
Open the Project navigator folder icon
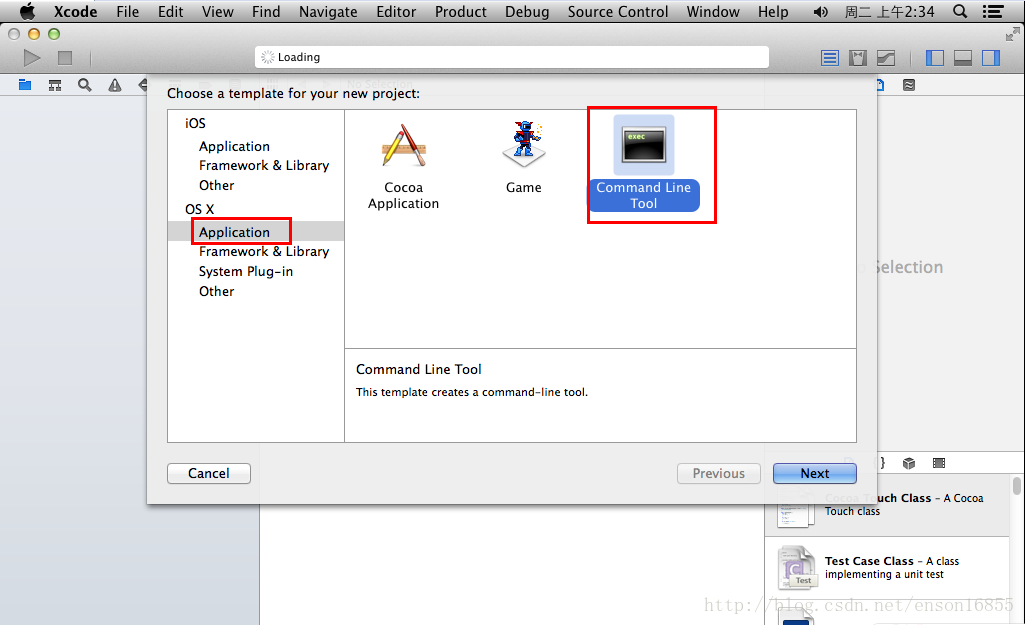(x=25, y=85)
